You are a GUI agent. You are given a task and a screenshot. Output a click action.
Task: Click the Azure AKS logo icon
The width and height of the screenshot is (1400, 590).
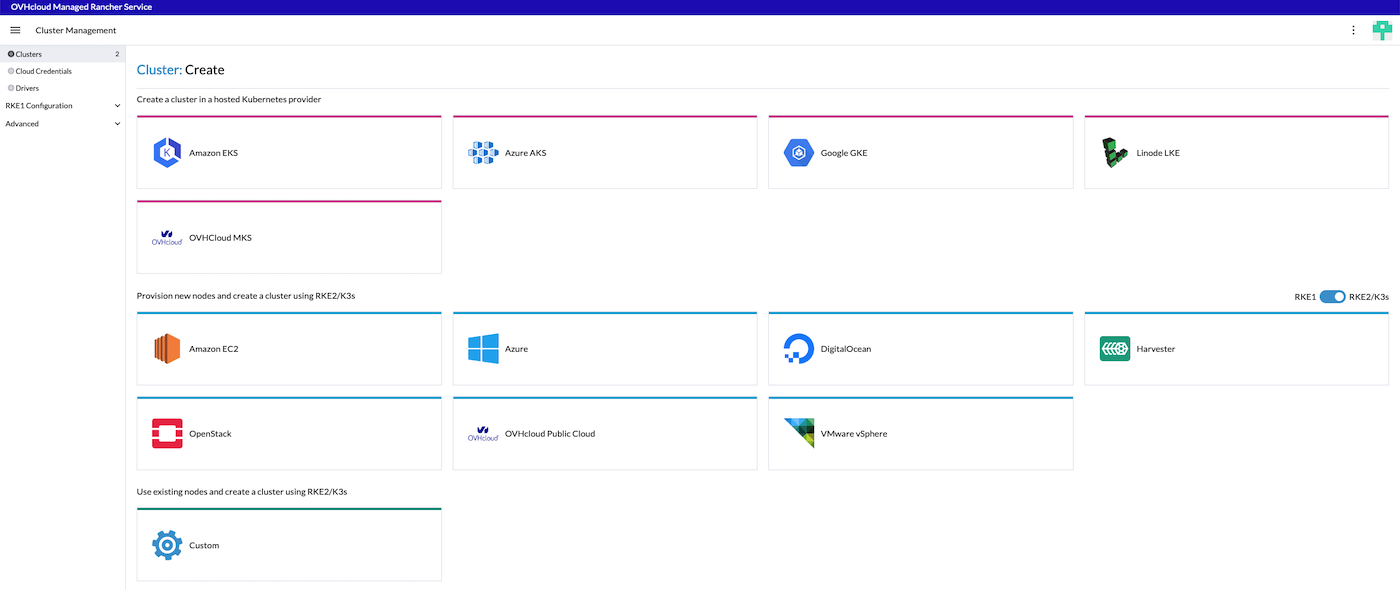tap(483, 153)
